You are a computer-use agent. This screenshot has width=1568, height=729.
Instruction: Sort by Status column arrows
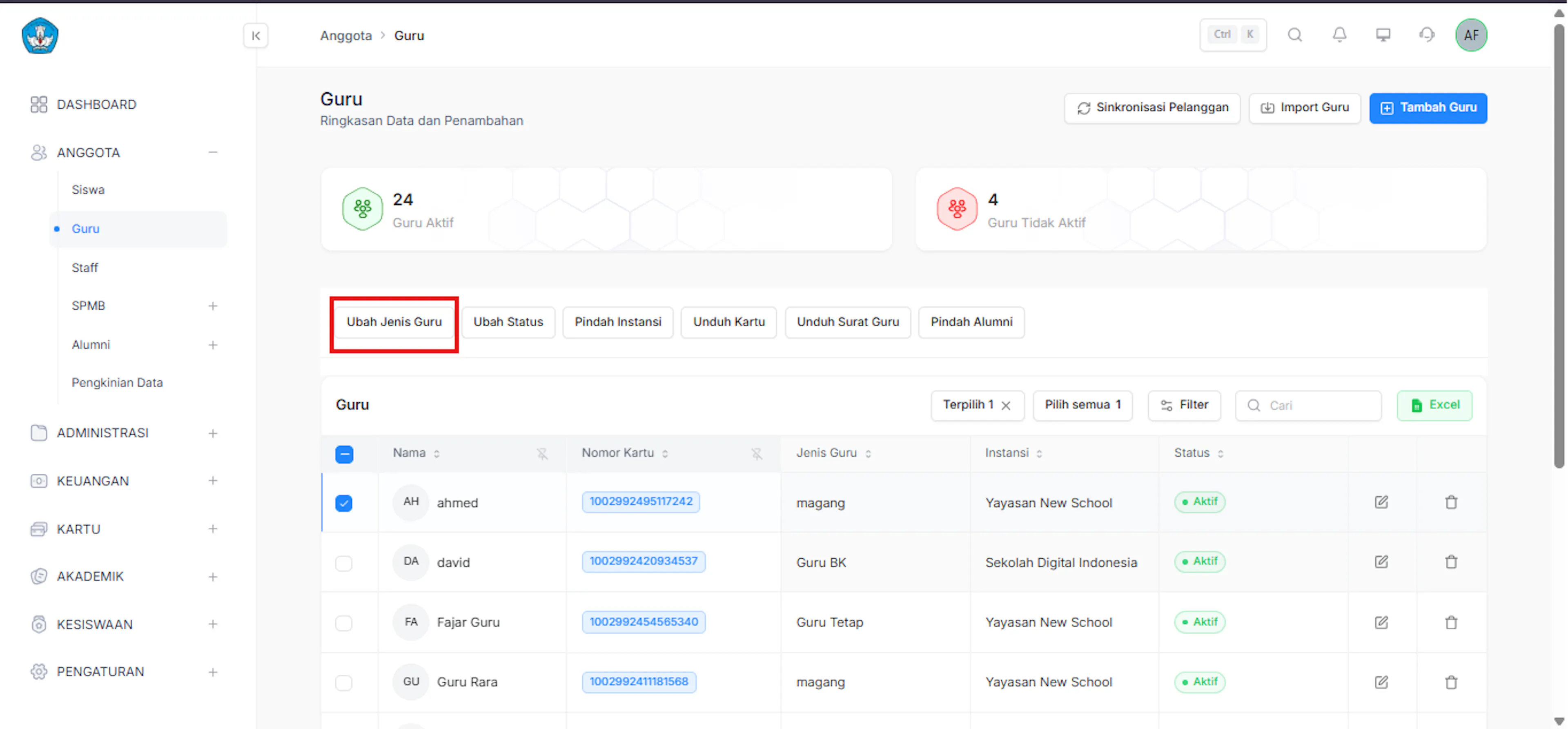pos(1221,453)
